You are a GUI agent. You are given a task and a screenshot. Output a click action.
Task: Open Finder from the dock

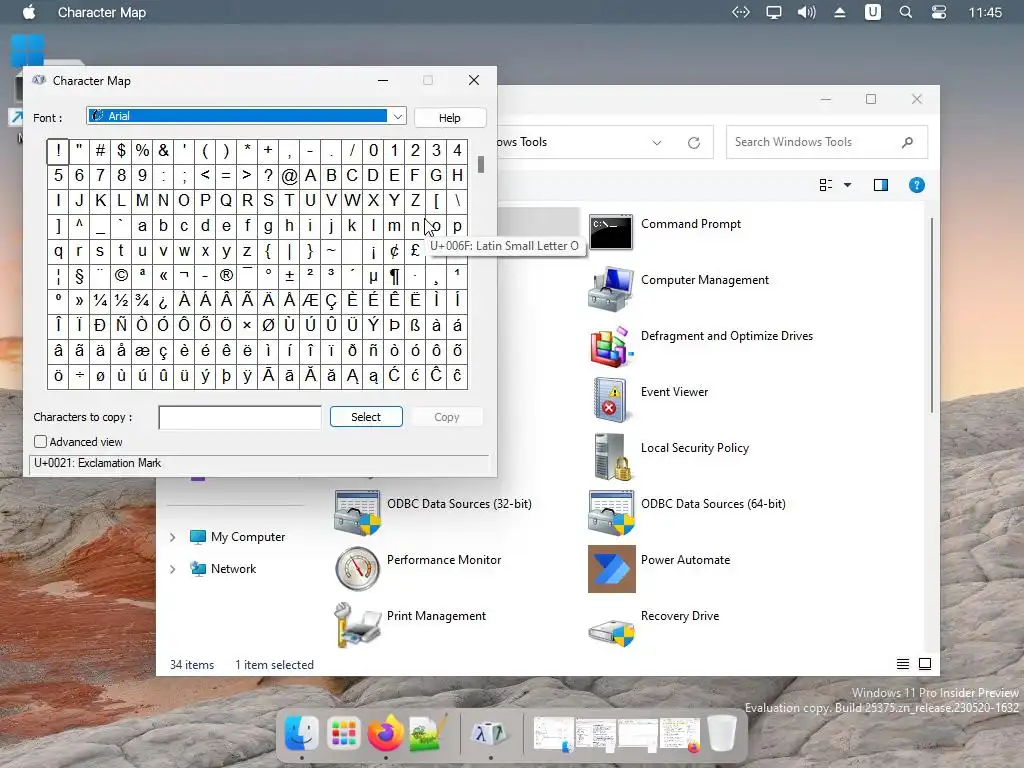point(301,733)
